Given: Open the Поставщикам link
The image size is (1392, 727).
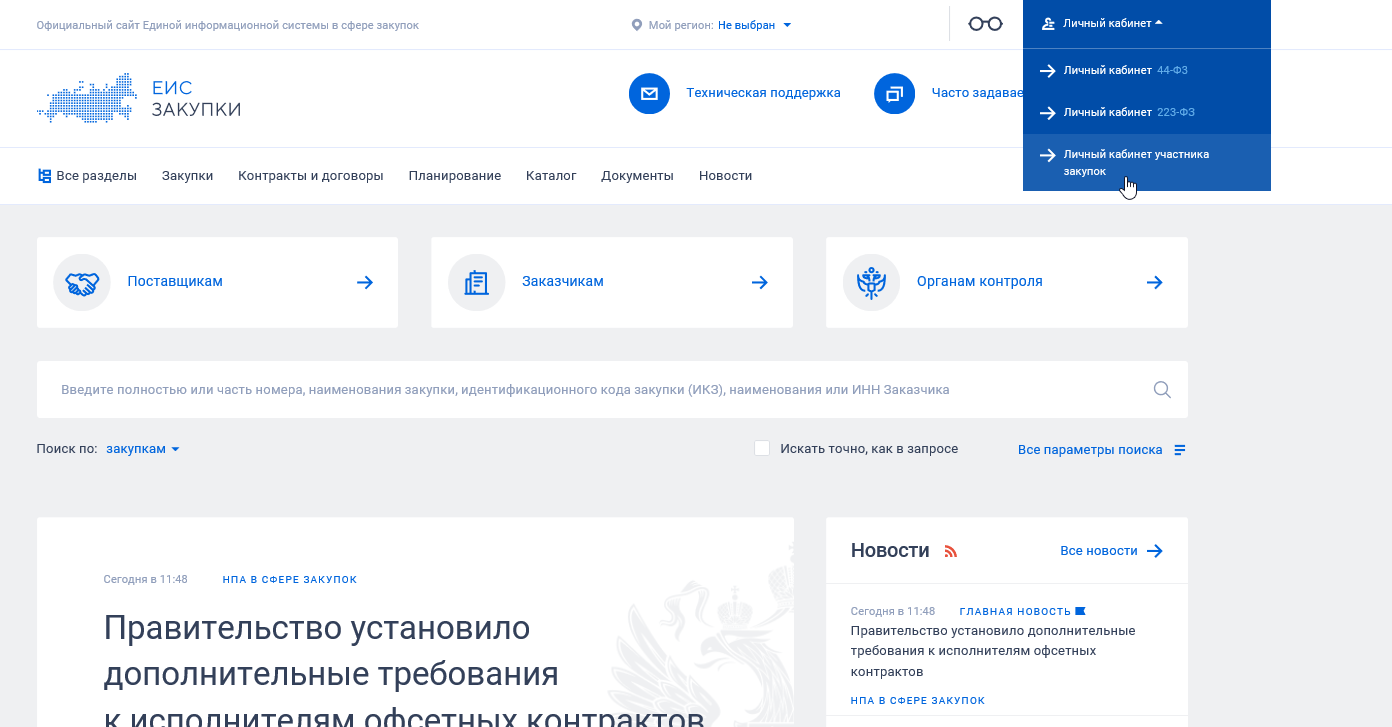Looking at the screenshot, I should (175, 282).
